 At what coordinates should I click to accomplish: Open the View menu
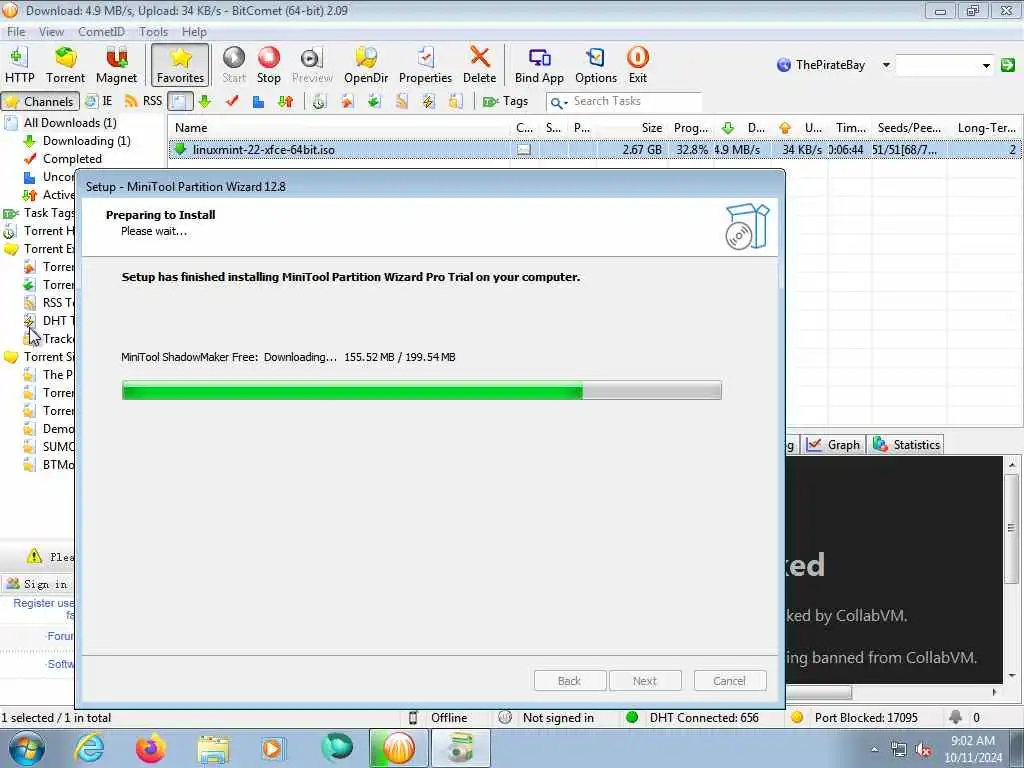(x=51, y=31)
